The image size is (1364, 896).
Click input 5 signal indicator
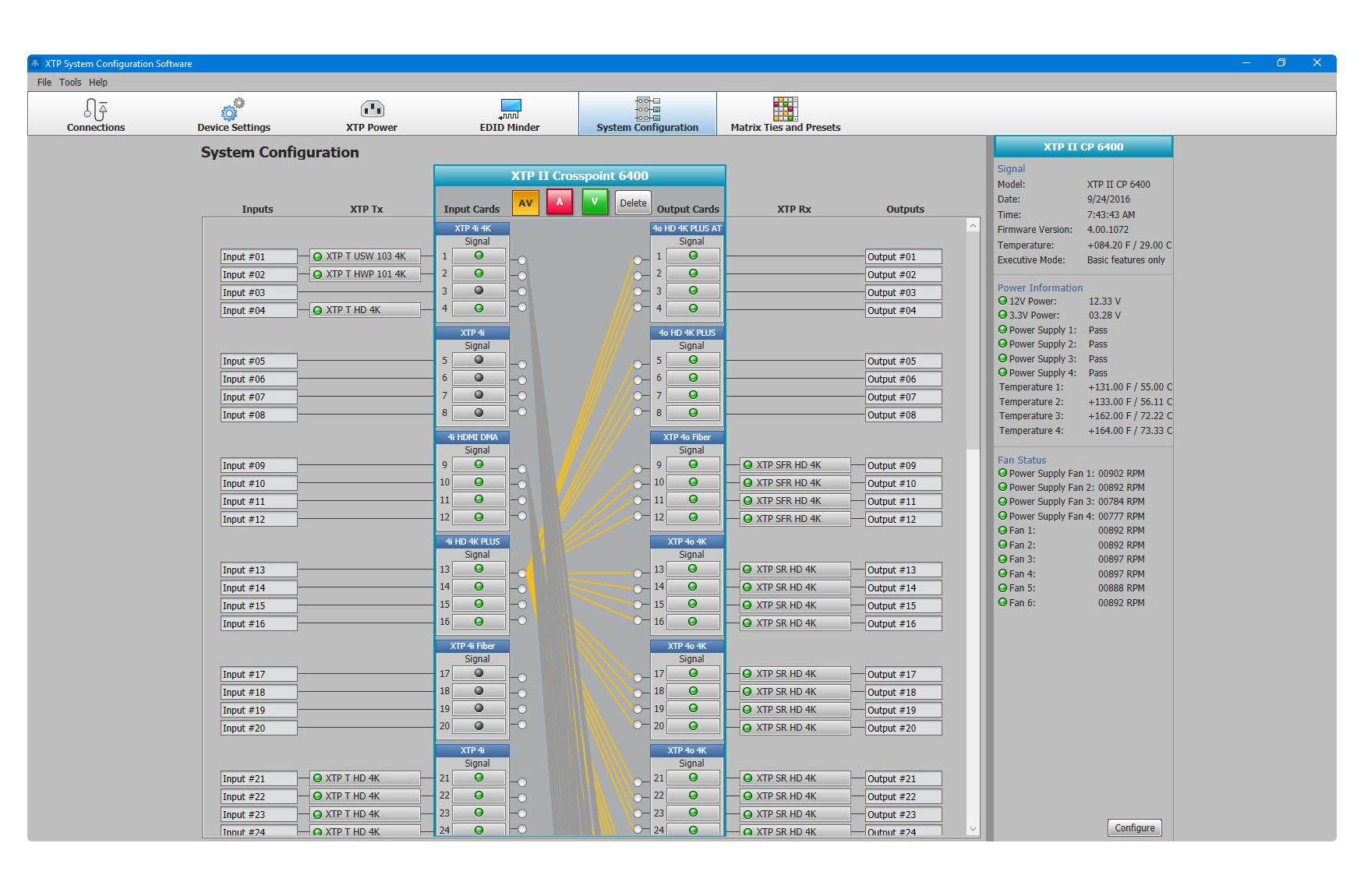[x=479, y=360]
